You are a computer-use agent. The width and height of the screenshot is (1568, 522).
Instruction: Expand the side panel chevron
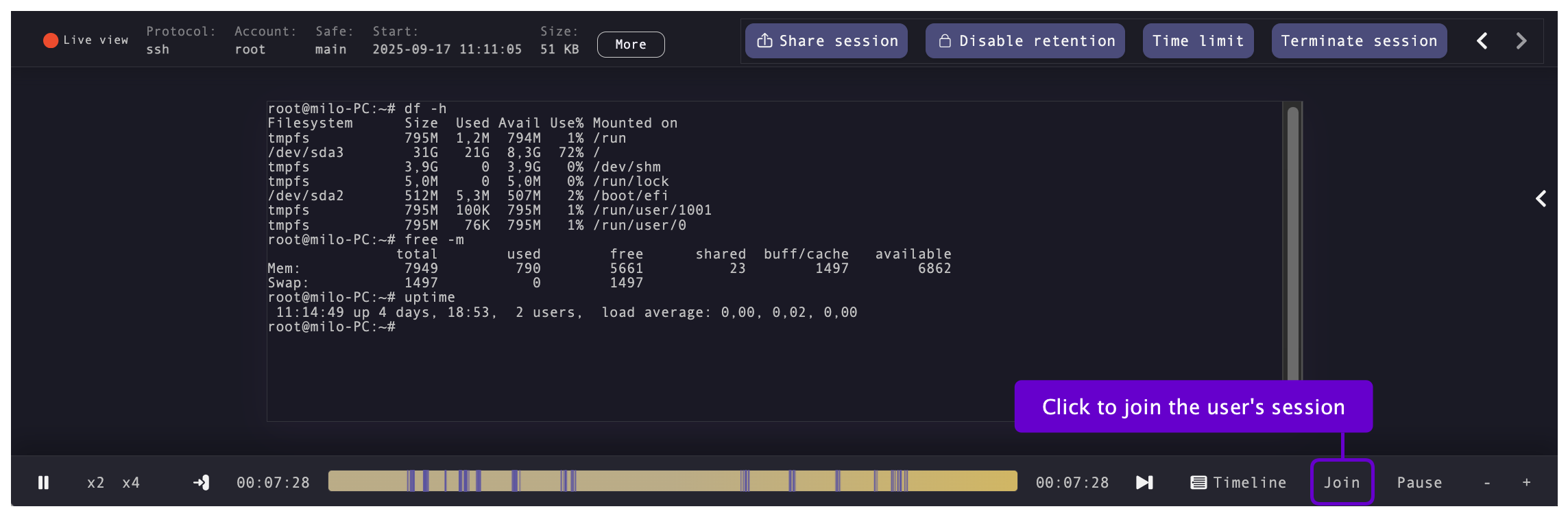(x=1541, y=199)
